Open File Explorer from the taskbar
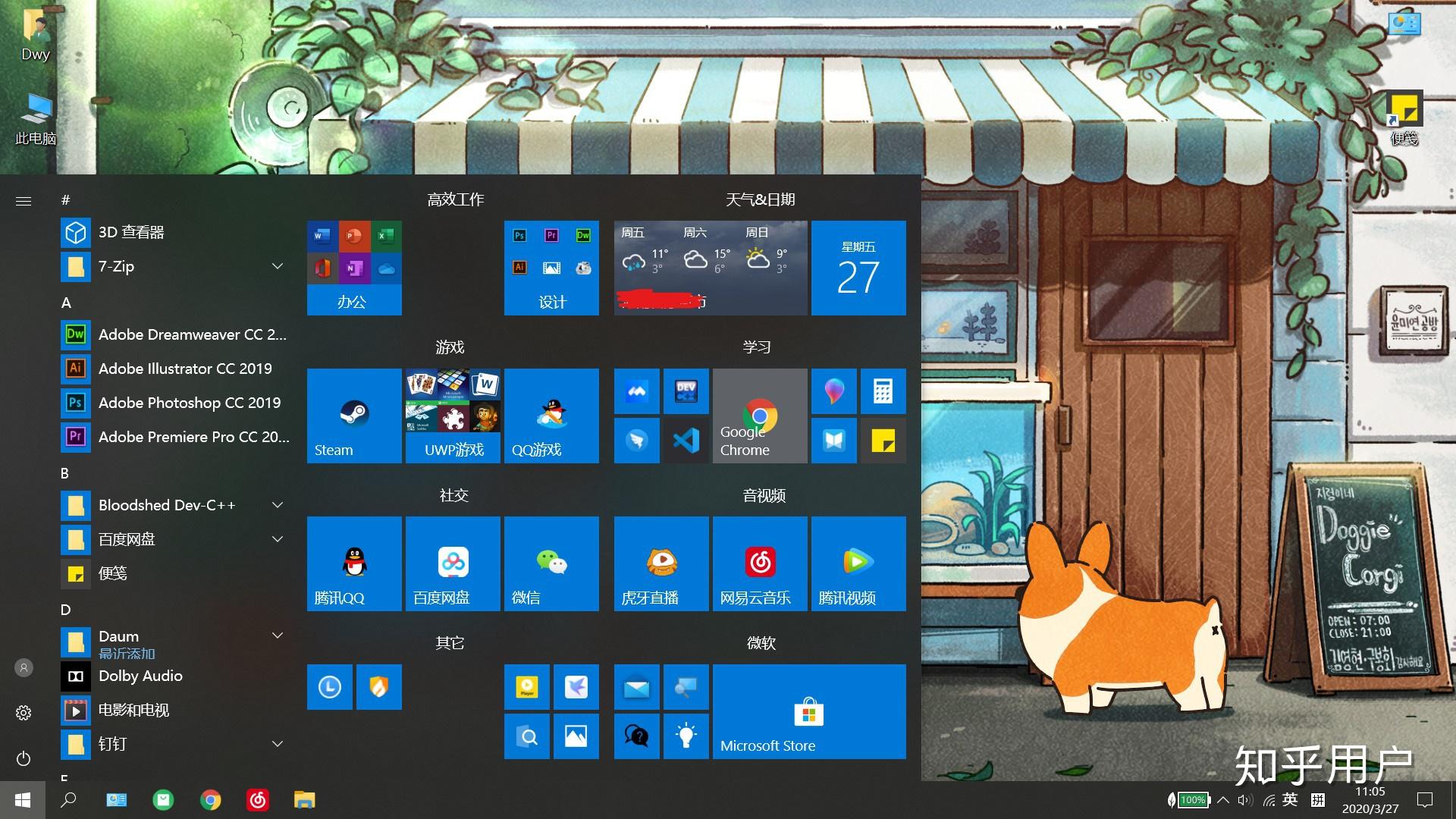 click(304, 800)
